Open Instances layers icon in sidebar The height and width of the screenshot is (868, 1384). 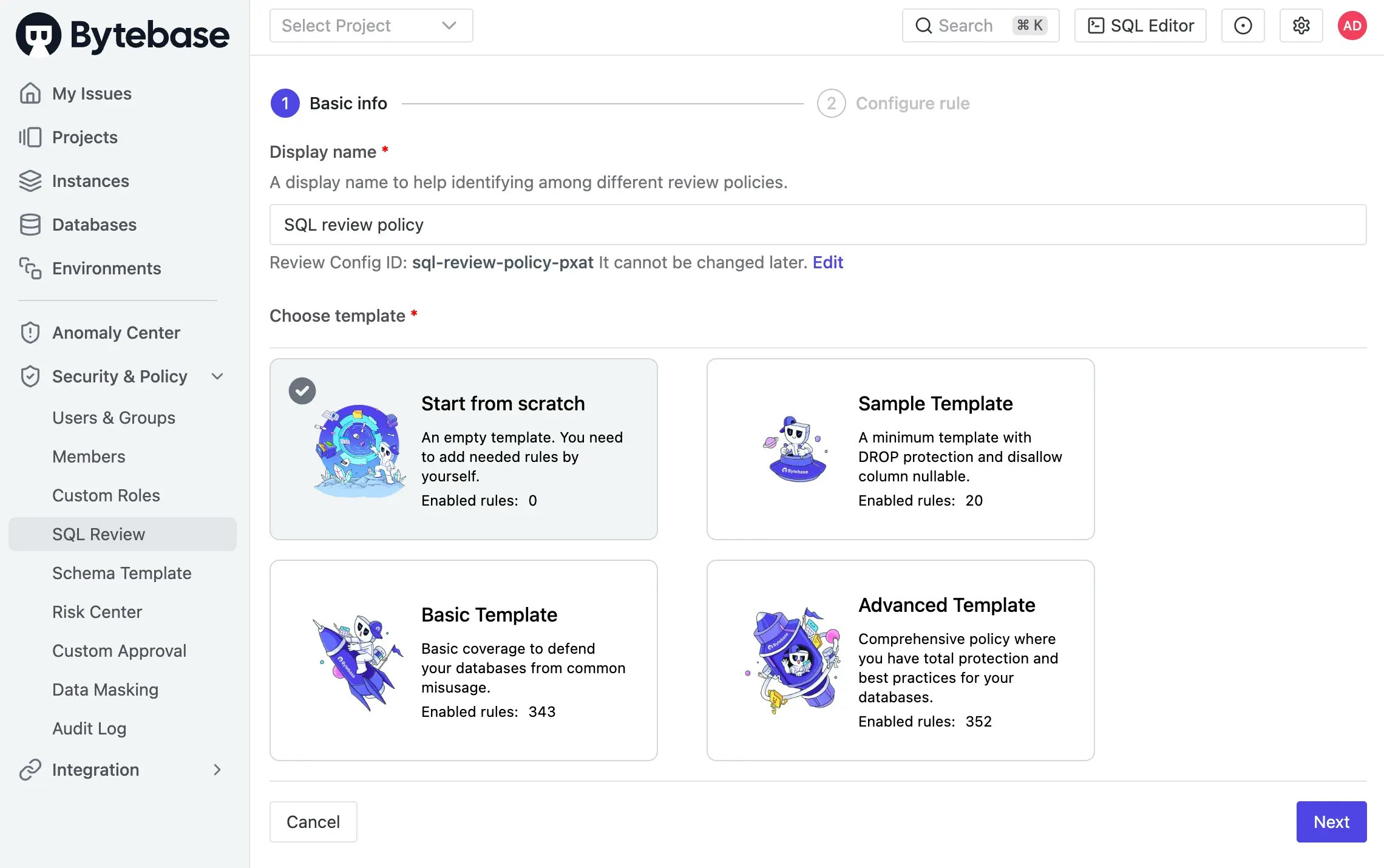tap(30, 181)
